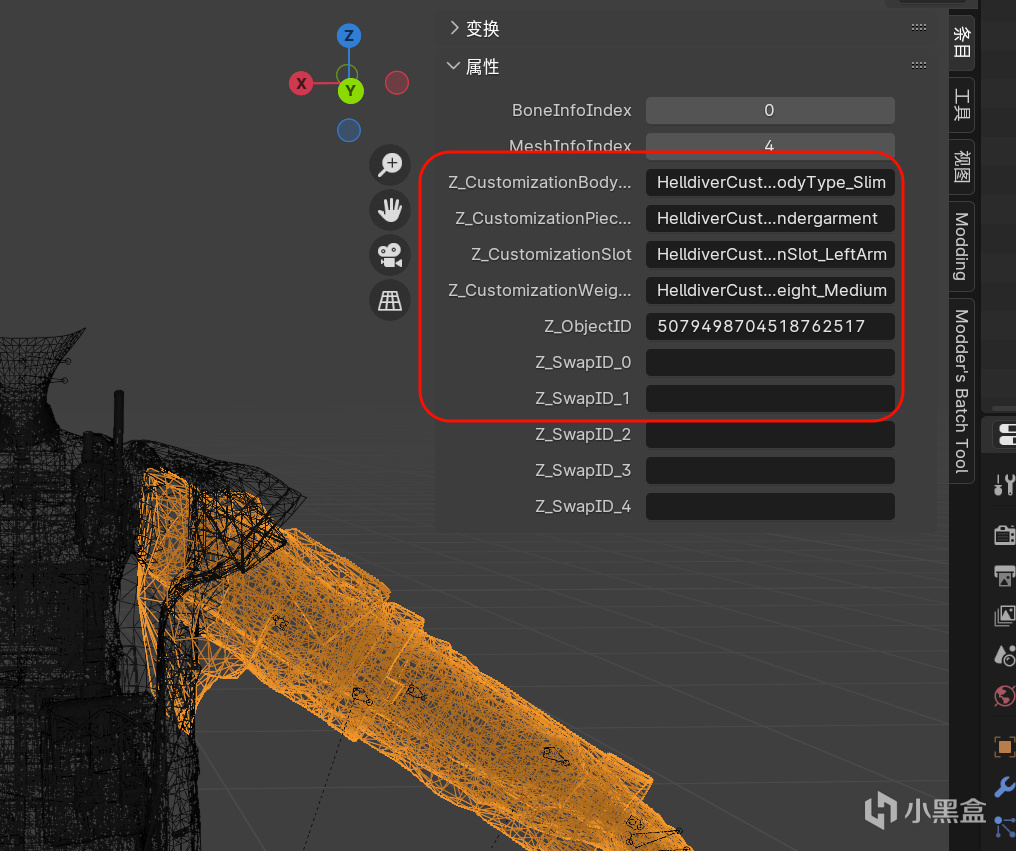The height and width of the screenshot is (851, 1016).
Task: Open the Output properties printer icon
Action: [x=1004, y=576]
